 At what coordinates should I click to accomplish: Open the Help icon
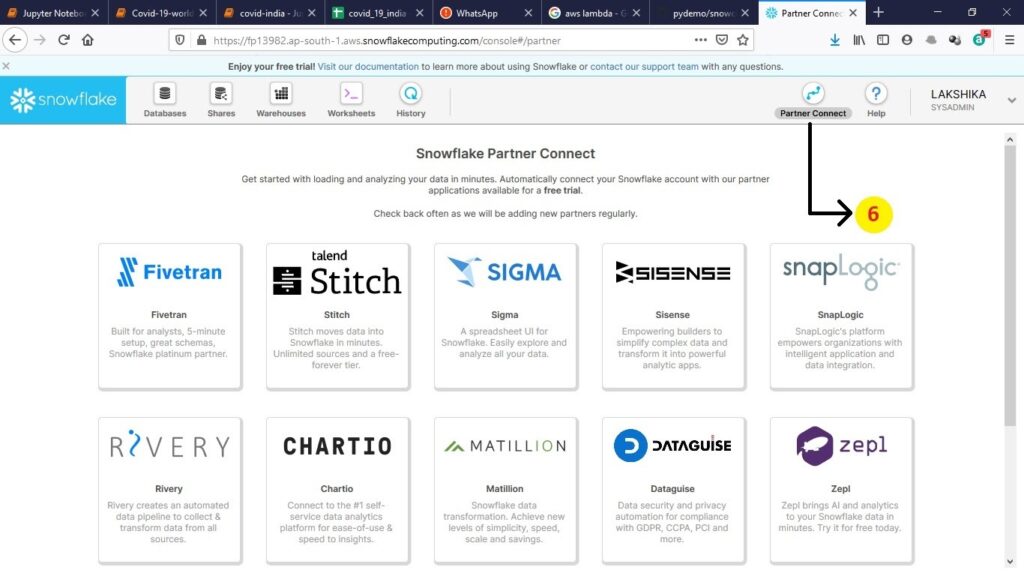click(x=876, y=94)
